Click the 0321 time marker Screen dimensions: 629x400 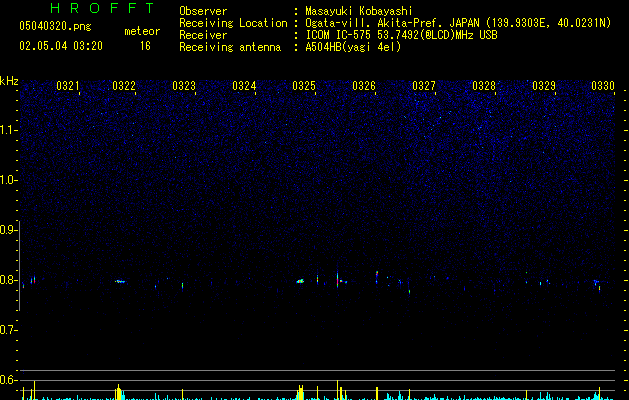coord(68,86)
